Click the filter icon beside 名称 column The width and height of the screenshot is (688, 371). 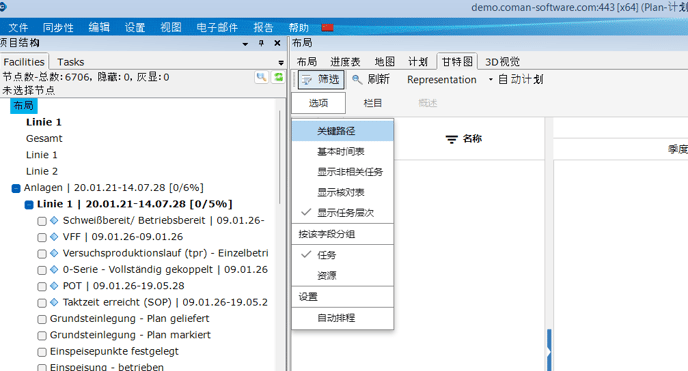(452, 139)
